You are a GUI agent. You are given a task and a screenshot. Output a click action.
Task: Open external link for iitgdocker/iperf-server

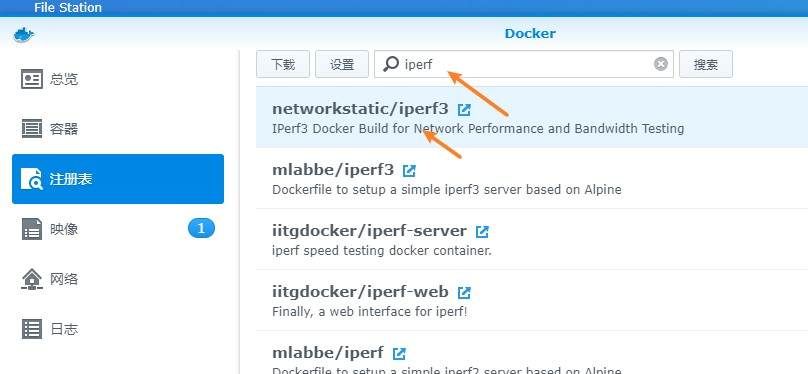(482, 232)
